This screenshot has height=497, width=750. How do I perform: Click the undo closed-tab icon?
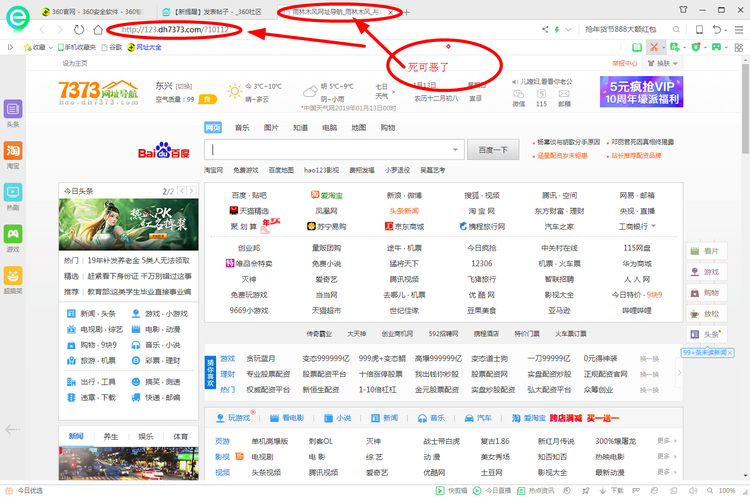click(x=717, y=30)
